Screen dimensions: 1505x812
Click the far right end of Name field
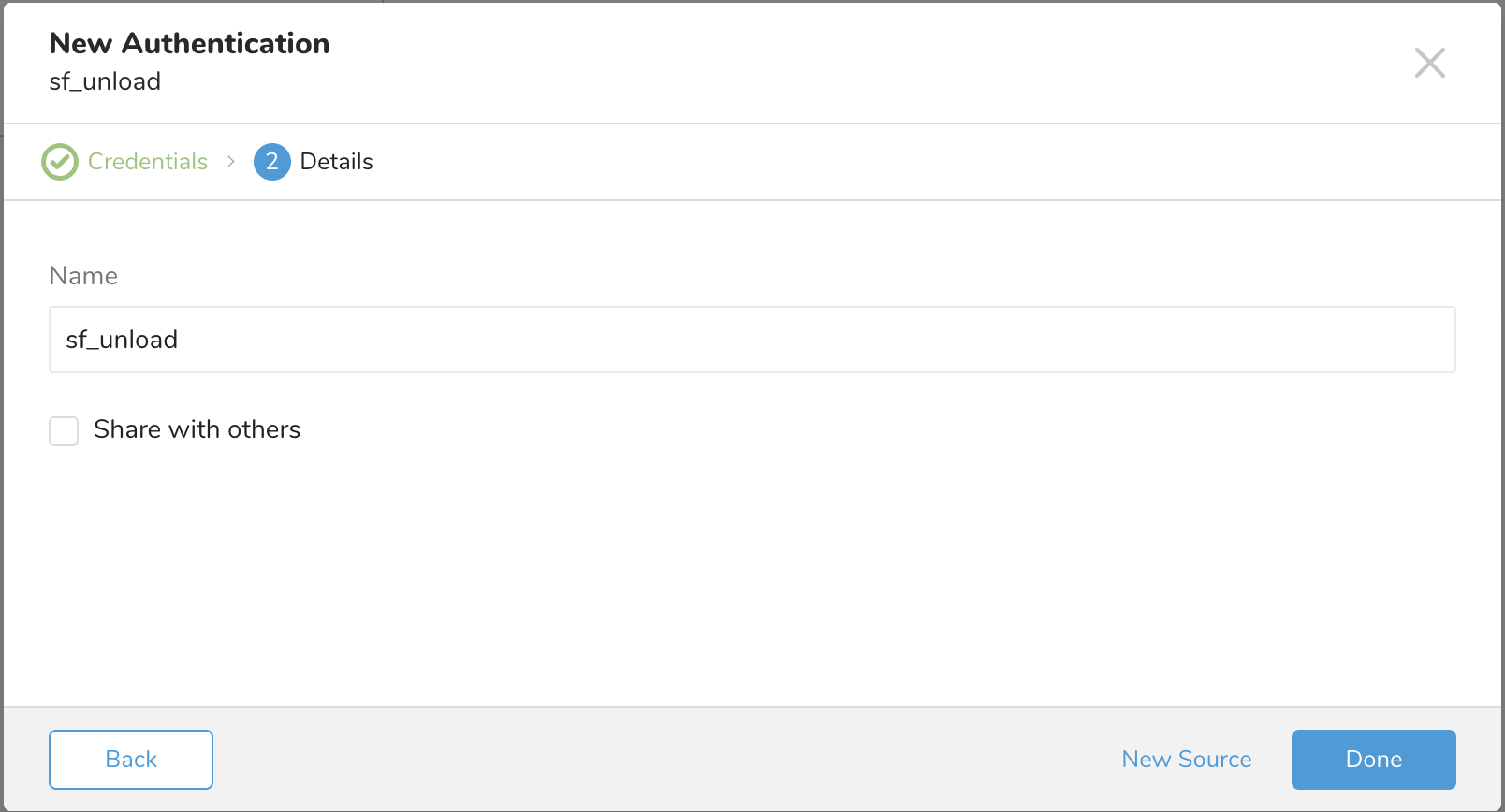click(1432, 340)
